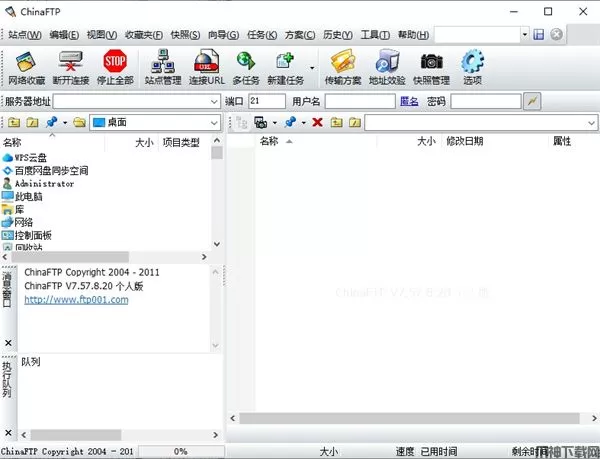The width and height of the screenshot is (600, 459).
Task: Click the remote pane tree view icon
Action: 241,122
